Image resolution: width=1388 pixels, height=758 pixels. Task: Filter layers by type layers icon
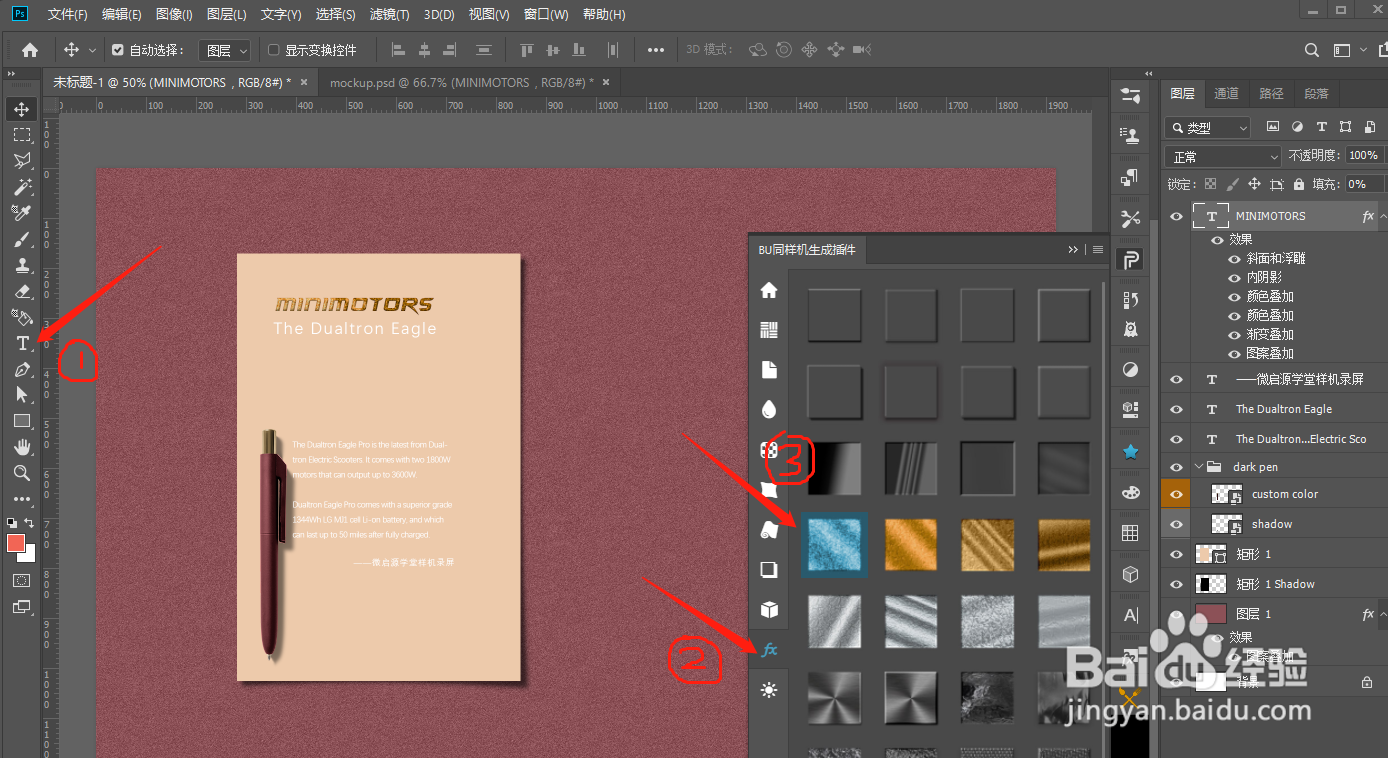pyautogui.click(x=1322, y=127)
